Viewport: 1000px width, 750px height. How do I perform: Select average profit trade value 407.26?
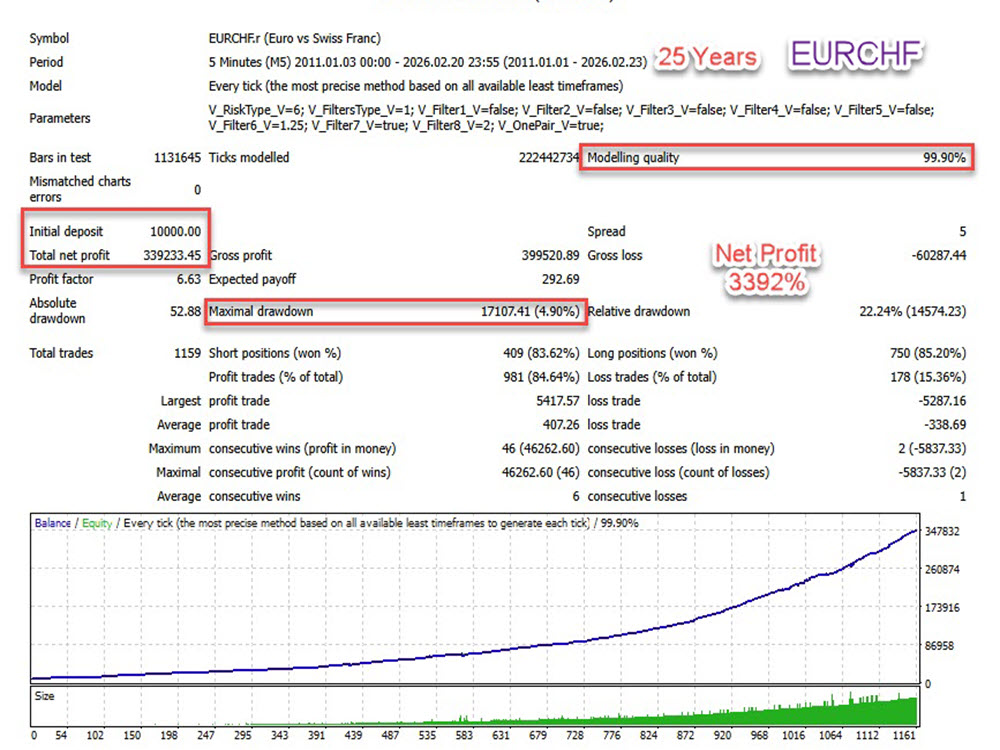coord(561,425)
